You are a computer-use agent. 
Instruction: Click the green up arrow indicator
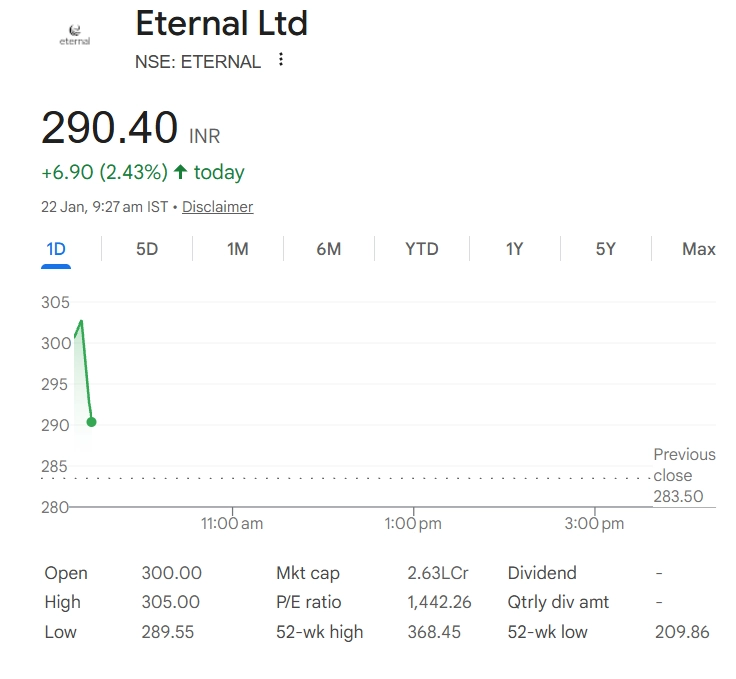click(181, 172)
